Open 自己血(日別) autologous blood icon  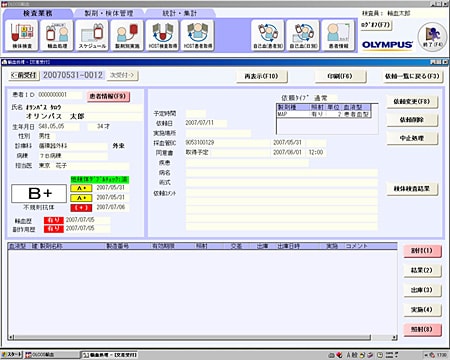[x=303, y=35]
